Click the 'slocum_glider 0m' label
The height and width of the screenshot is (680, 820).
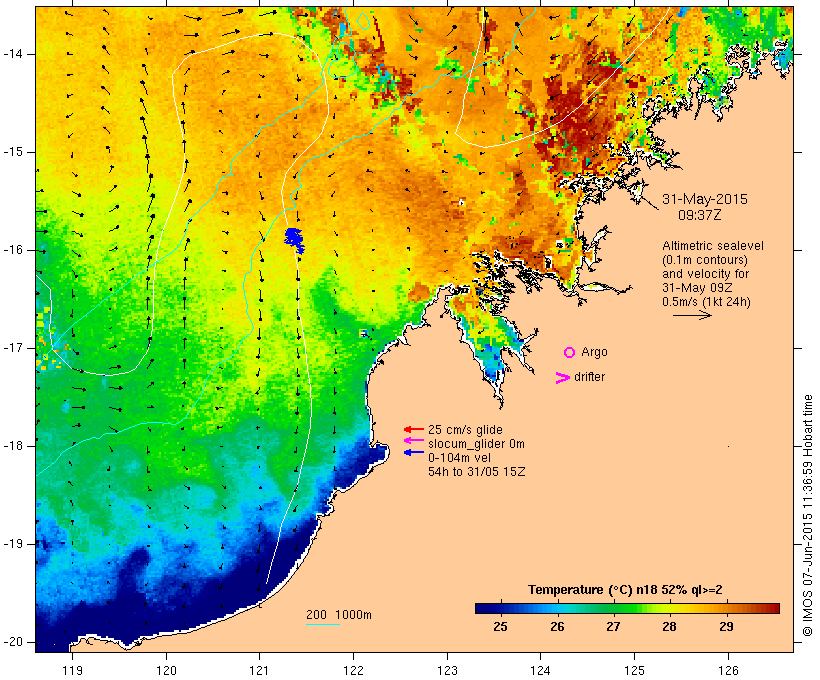[476, 444]
